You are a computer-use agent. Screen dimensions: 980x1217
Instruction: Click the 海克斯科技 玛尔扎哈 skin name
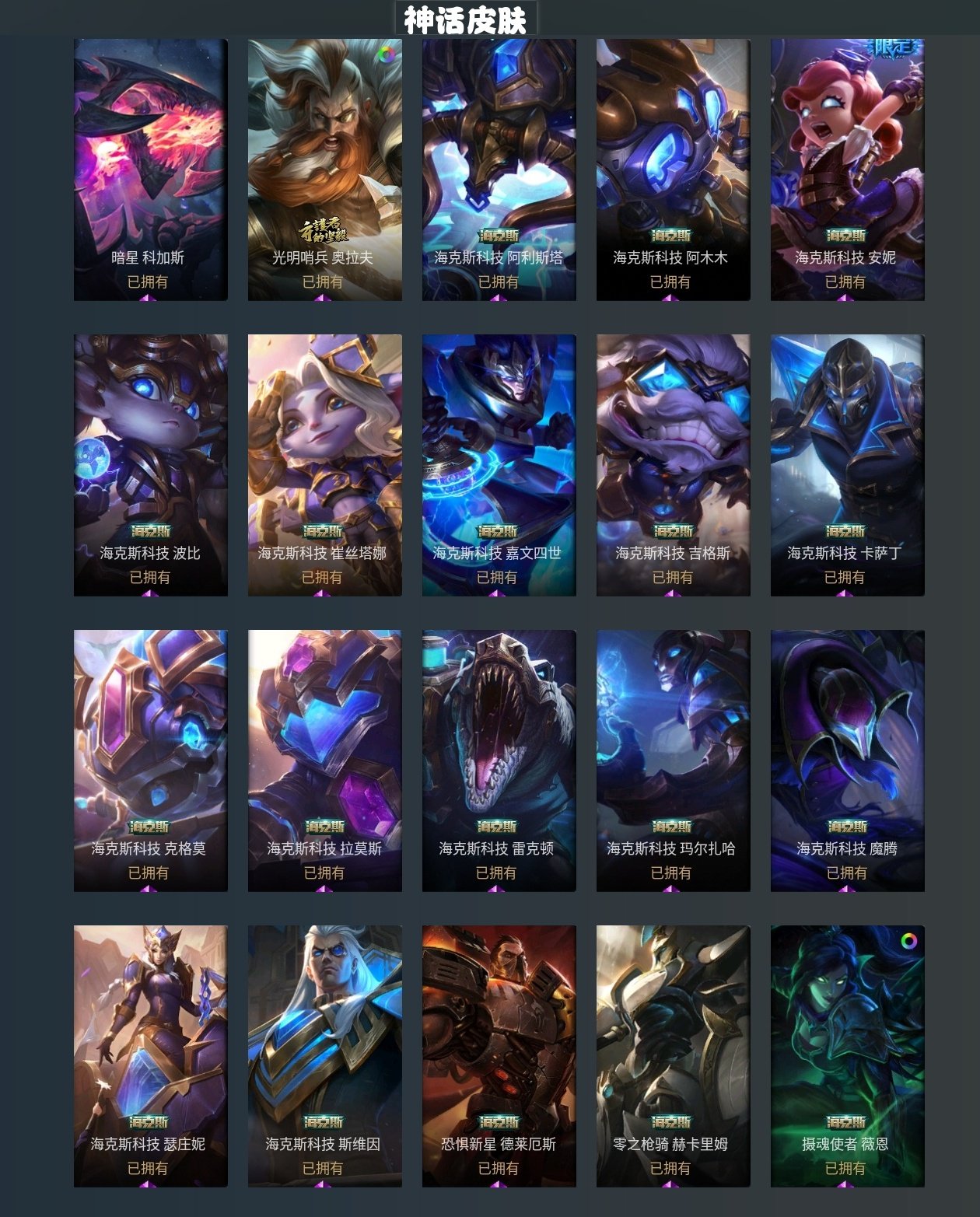671,848
